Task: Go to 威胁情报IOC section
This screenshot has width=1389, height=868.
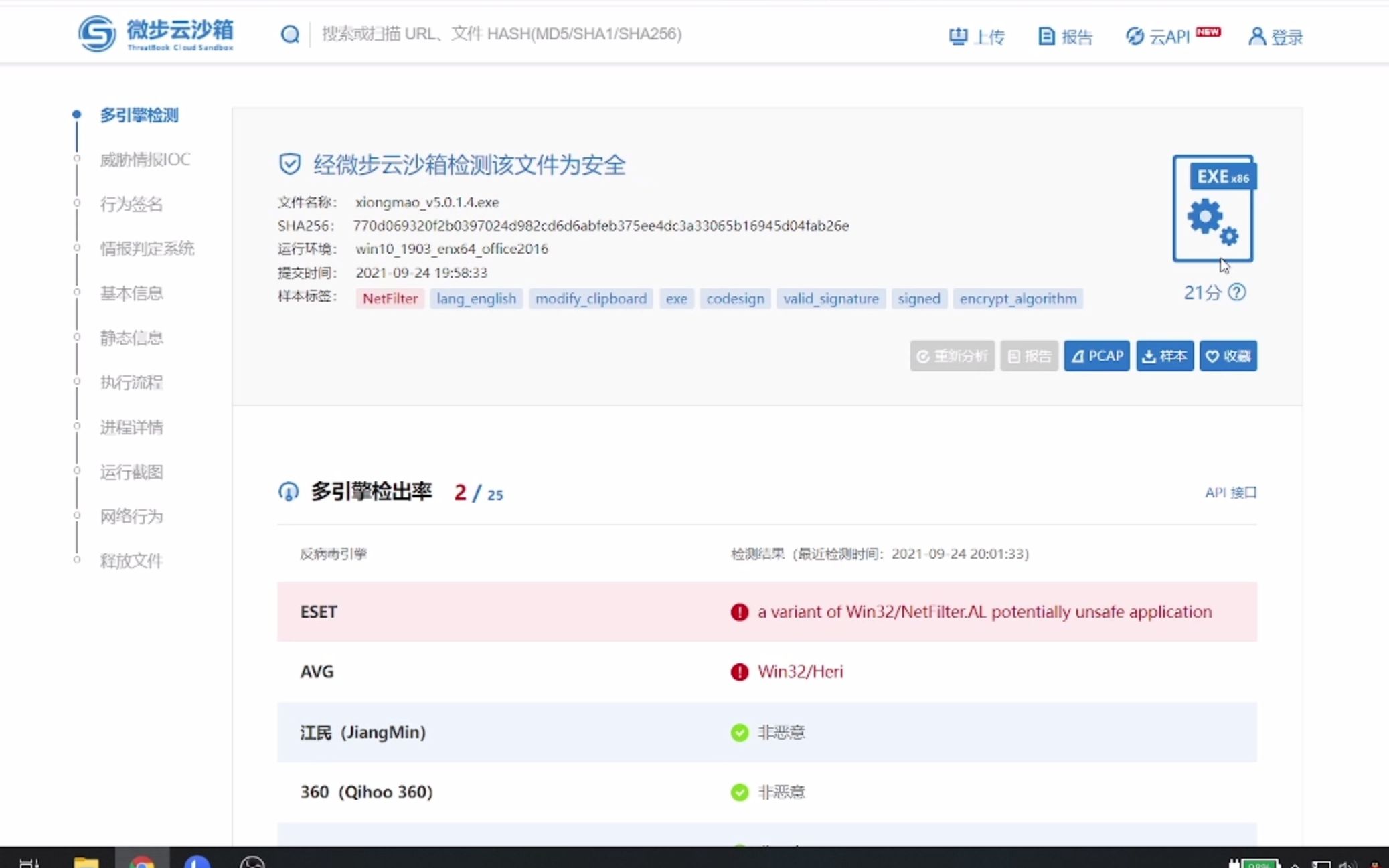Action: 145,159
